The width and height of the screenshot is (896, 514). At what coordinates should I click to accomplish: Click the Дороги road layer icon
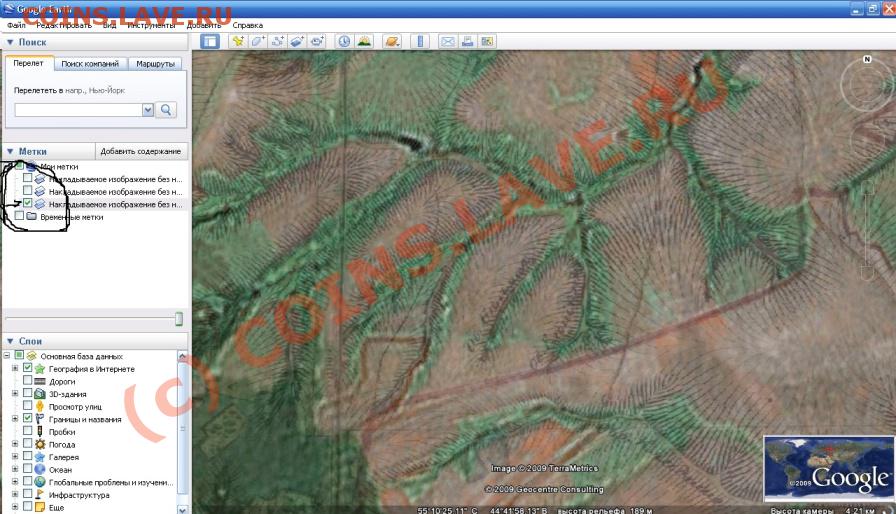tap(39, 381)
